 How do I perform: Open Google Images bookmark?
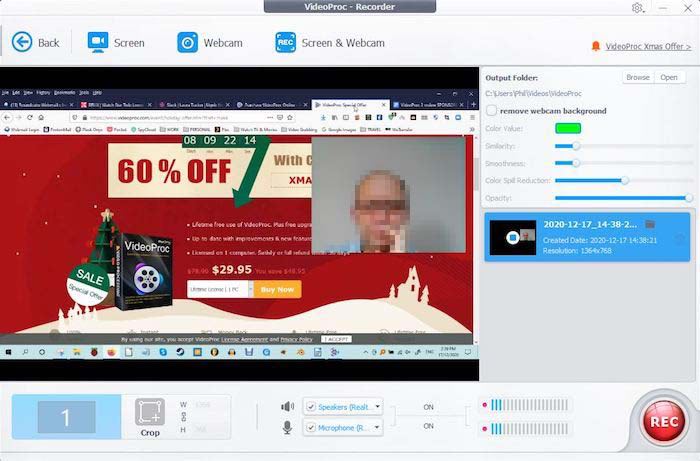339,129
